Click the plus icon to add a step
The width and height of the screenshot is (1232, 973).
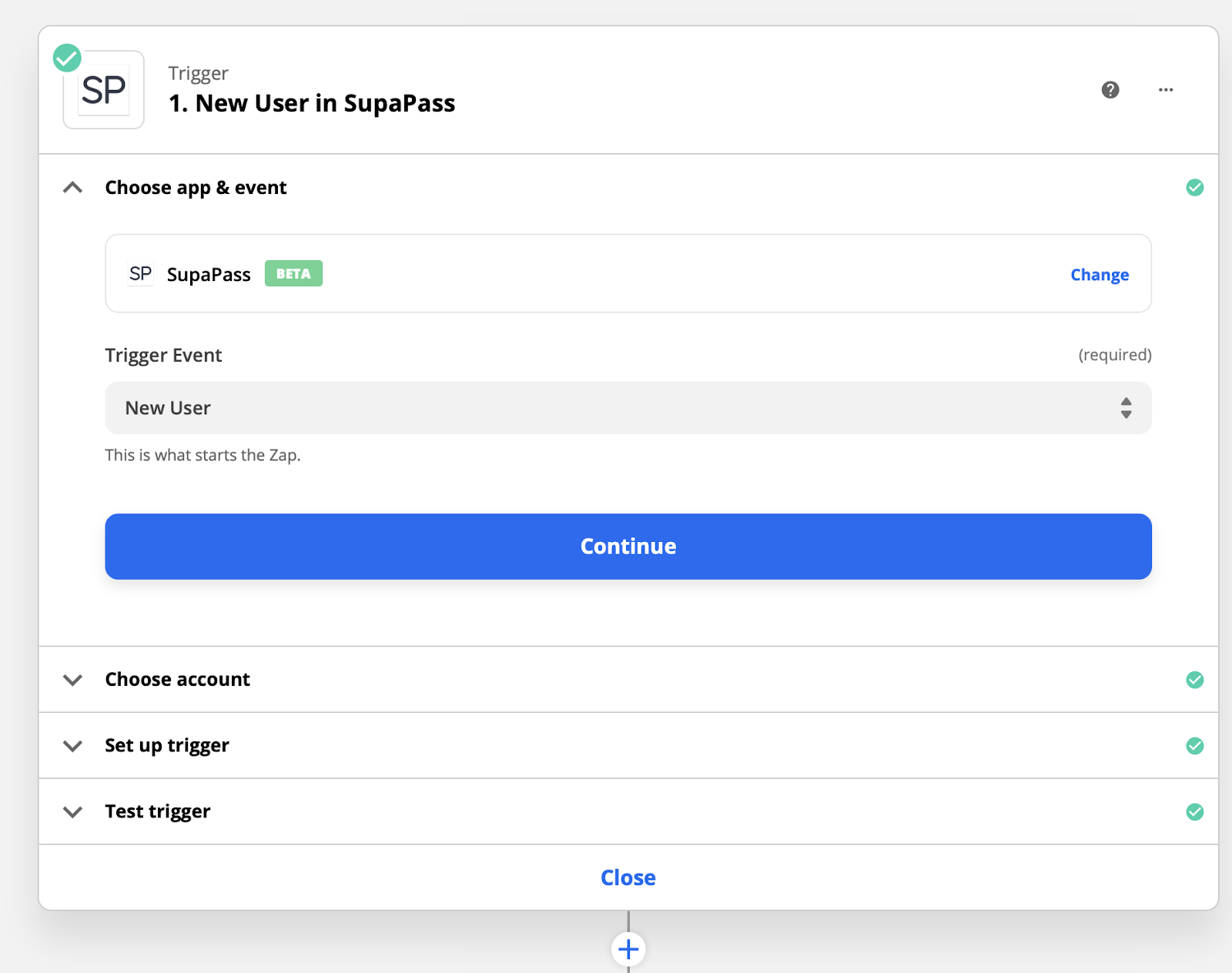(x=628, y=949)
